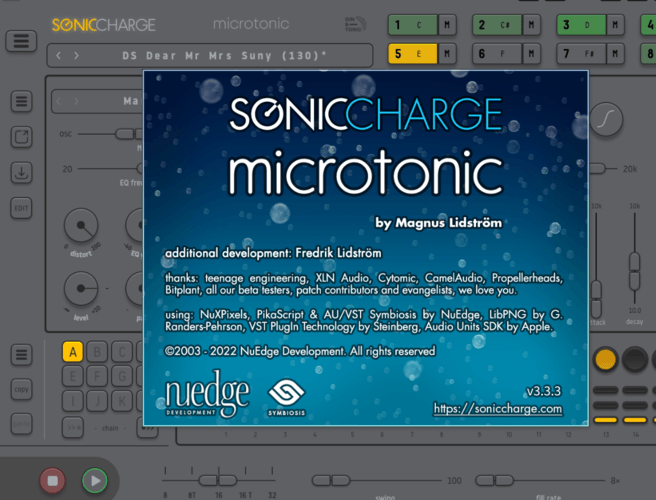Image resolution: width=656 pixels, height=500 pixels.
Task: Mute drum channel 3
Action: click(x=615, y=25)
